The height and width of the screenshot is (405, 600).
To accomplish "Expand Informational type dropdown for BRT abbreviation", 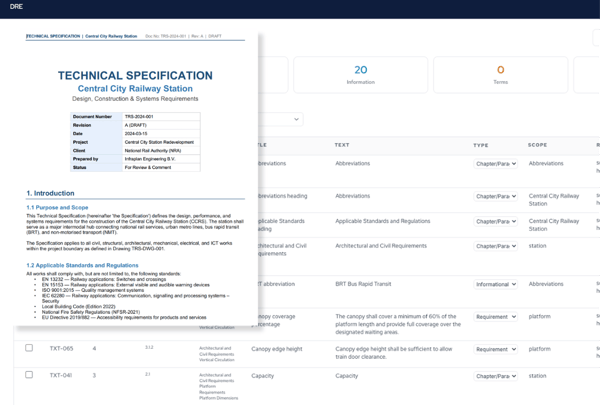I will (x=495, y=284).
